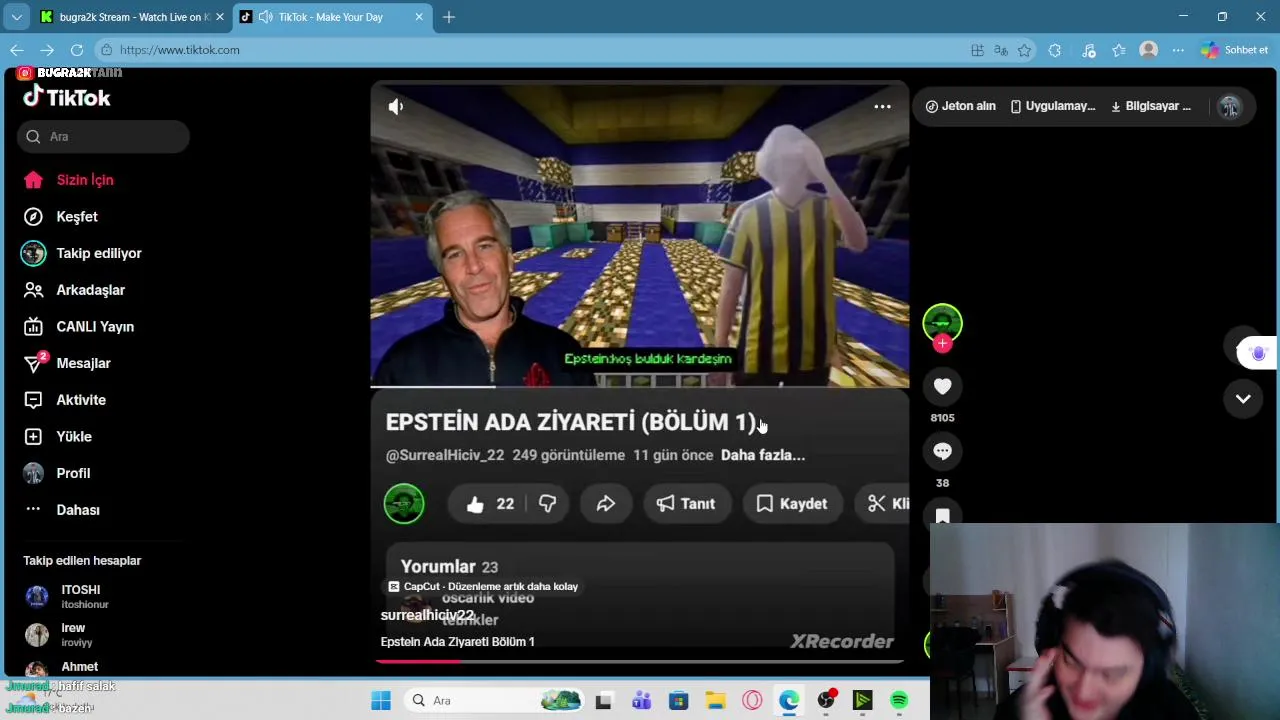The height and width of the screenshot is (720, 1280).
Task: Open @SurrealHiciv_22 channel link
Action: (x=445, y=455)
